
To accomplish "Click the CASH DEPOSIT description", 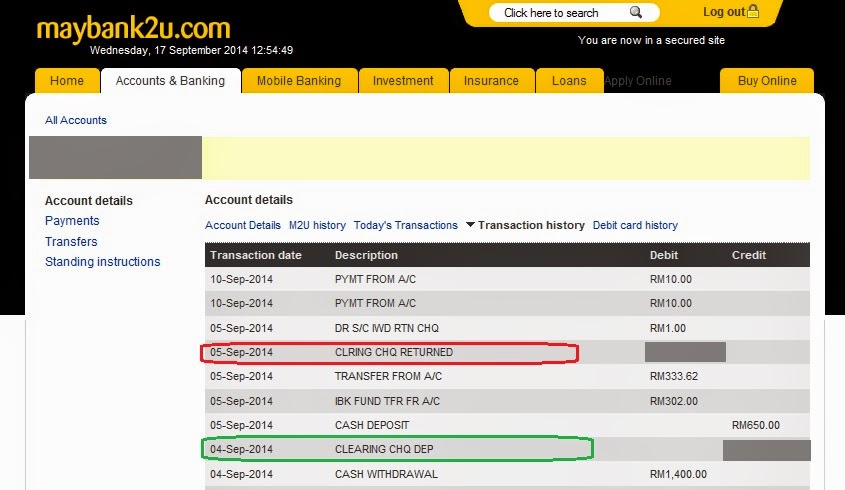I will tap(372, 425).
